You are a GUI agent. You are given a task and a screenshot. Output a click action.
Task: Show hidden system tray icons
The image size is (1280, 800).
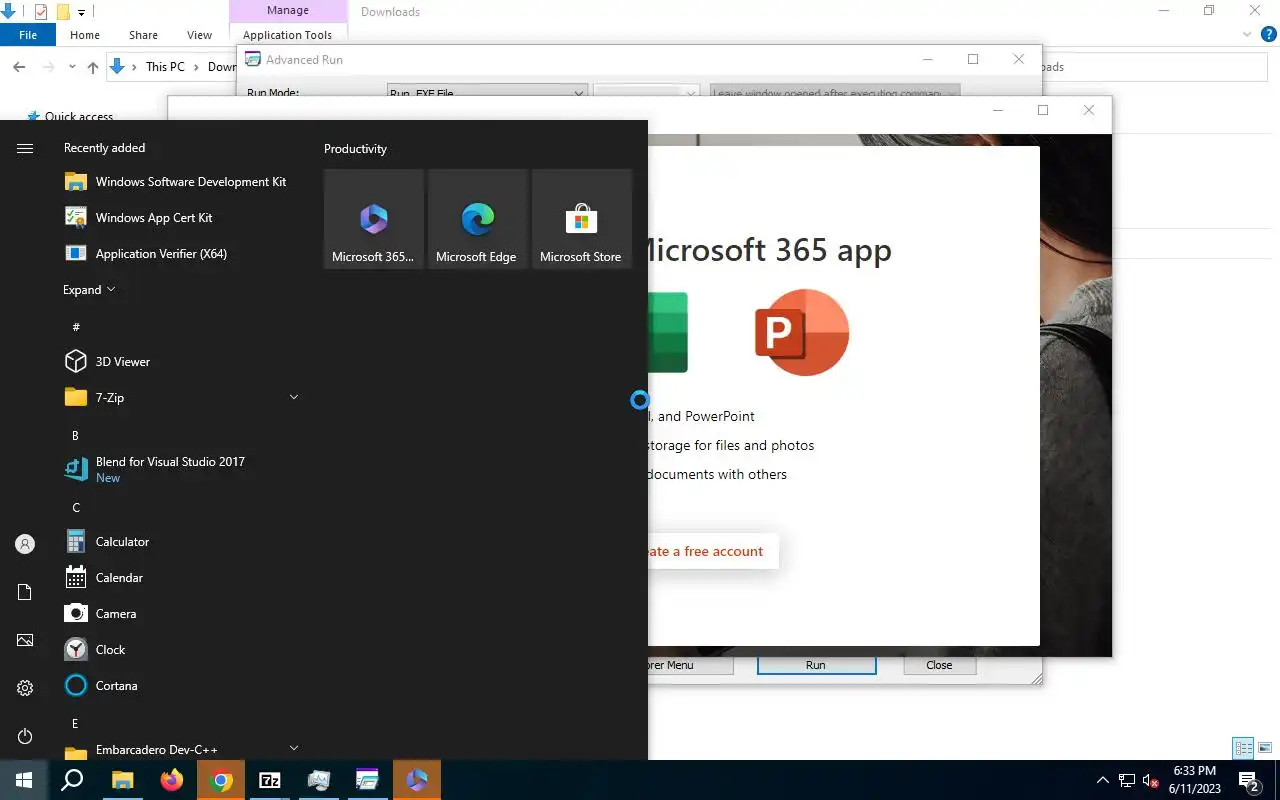coord(1103,780)
